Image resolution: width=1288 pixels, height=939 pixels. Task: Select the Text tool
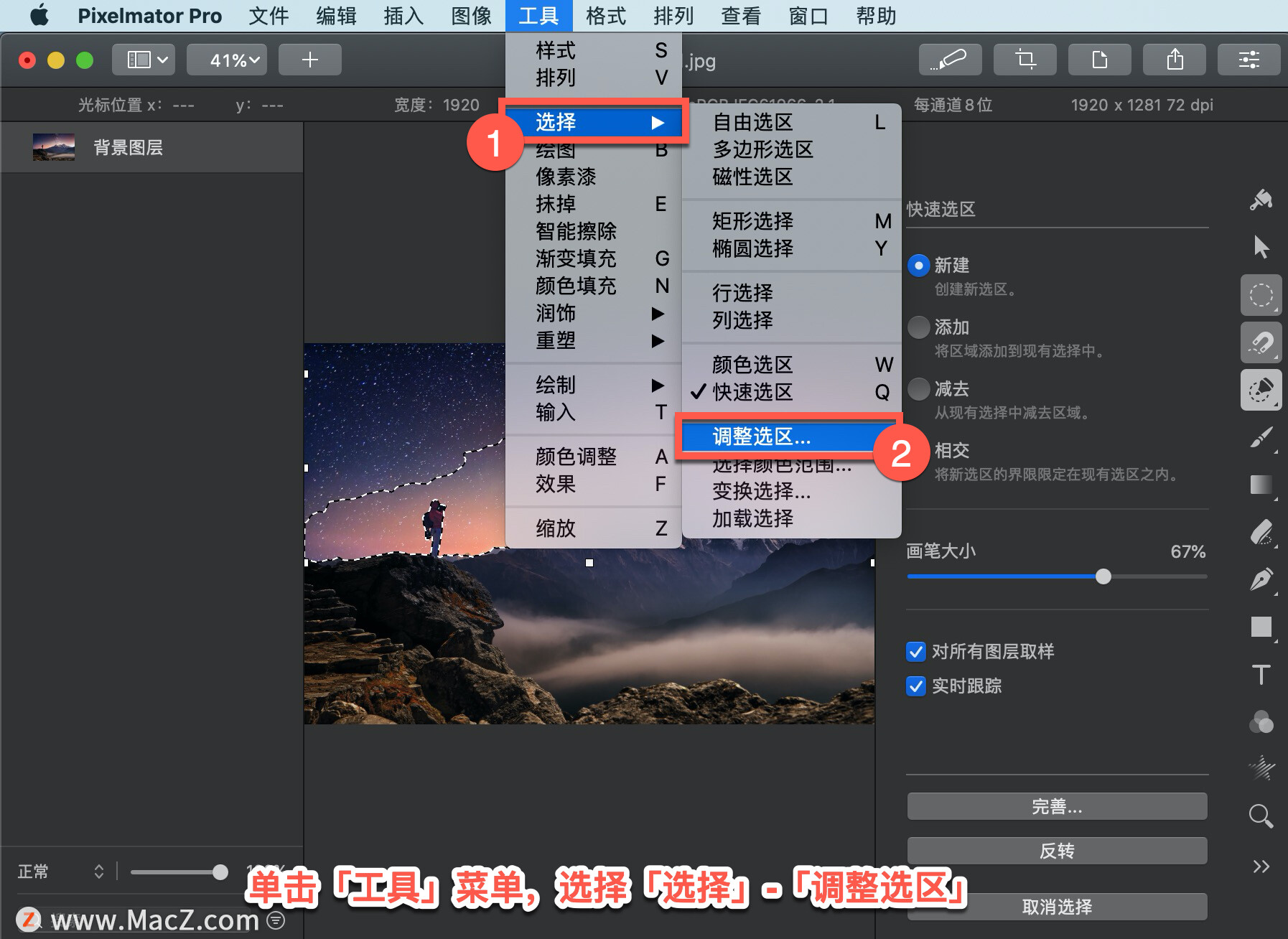pos(1261,675)
